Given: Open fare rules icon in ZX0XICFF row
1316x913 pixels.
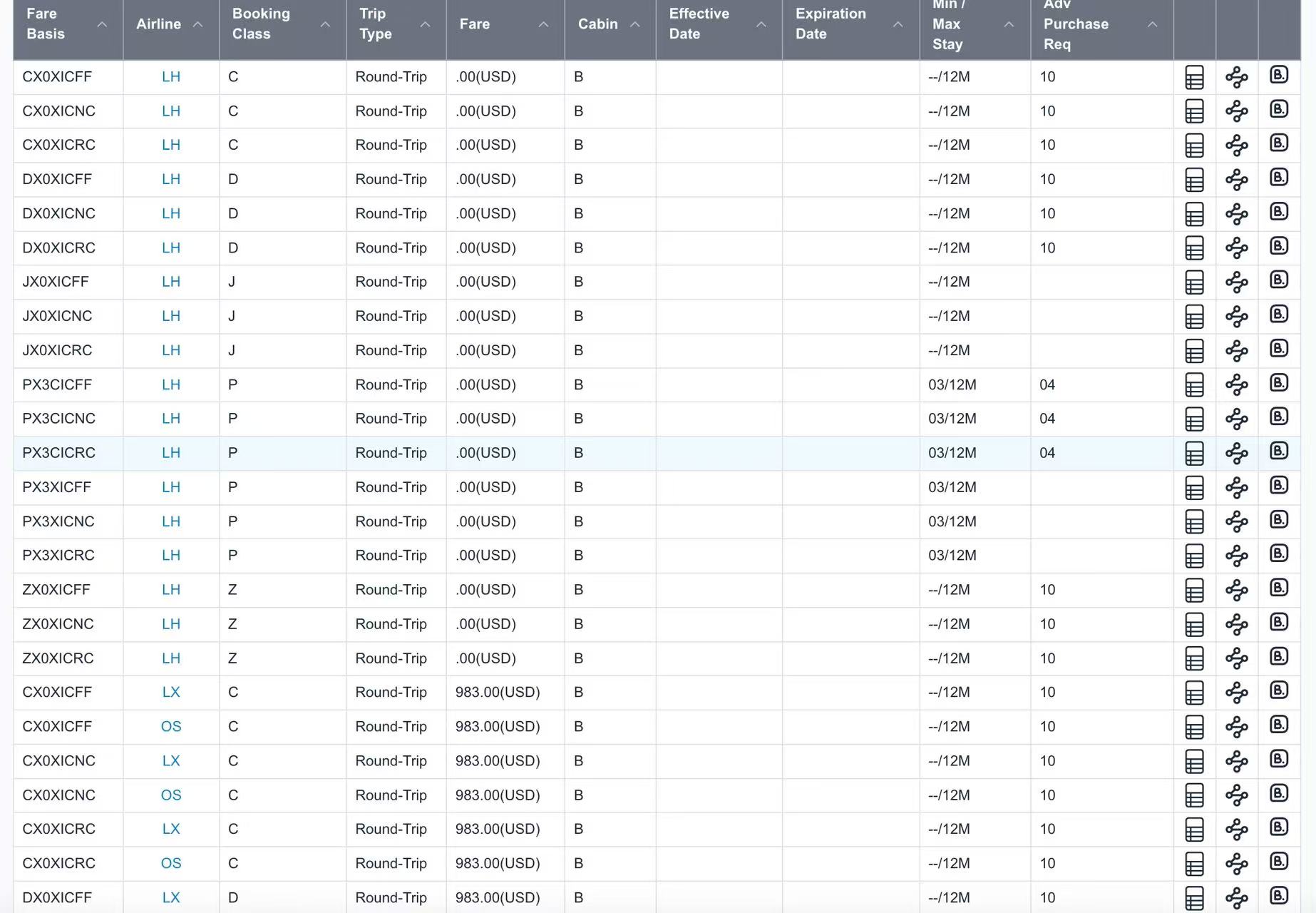Looking at the screenshot, I should [x=1194, y=591].
